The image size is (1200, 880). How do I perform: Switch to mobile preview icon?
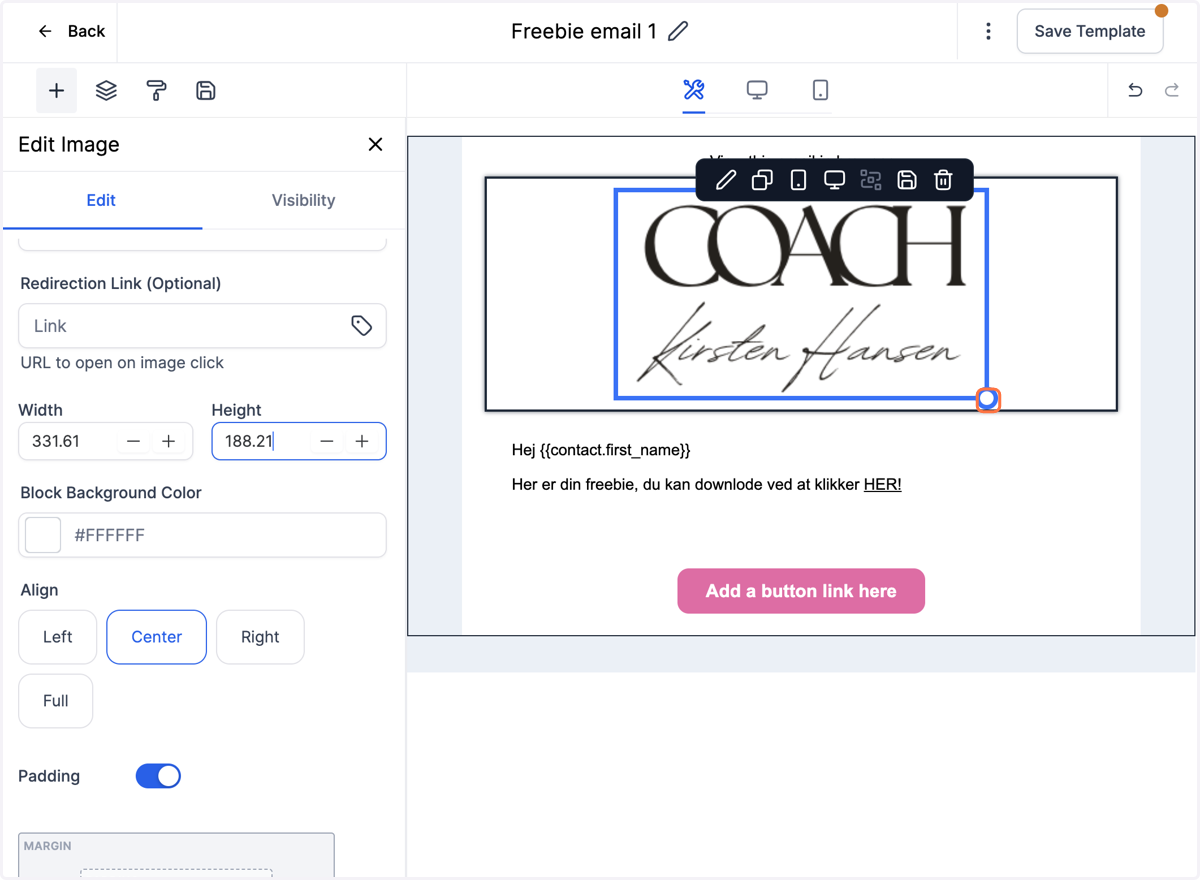(x=820, y=90)
